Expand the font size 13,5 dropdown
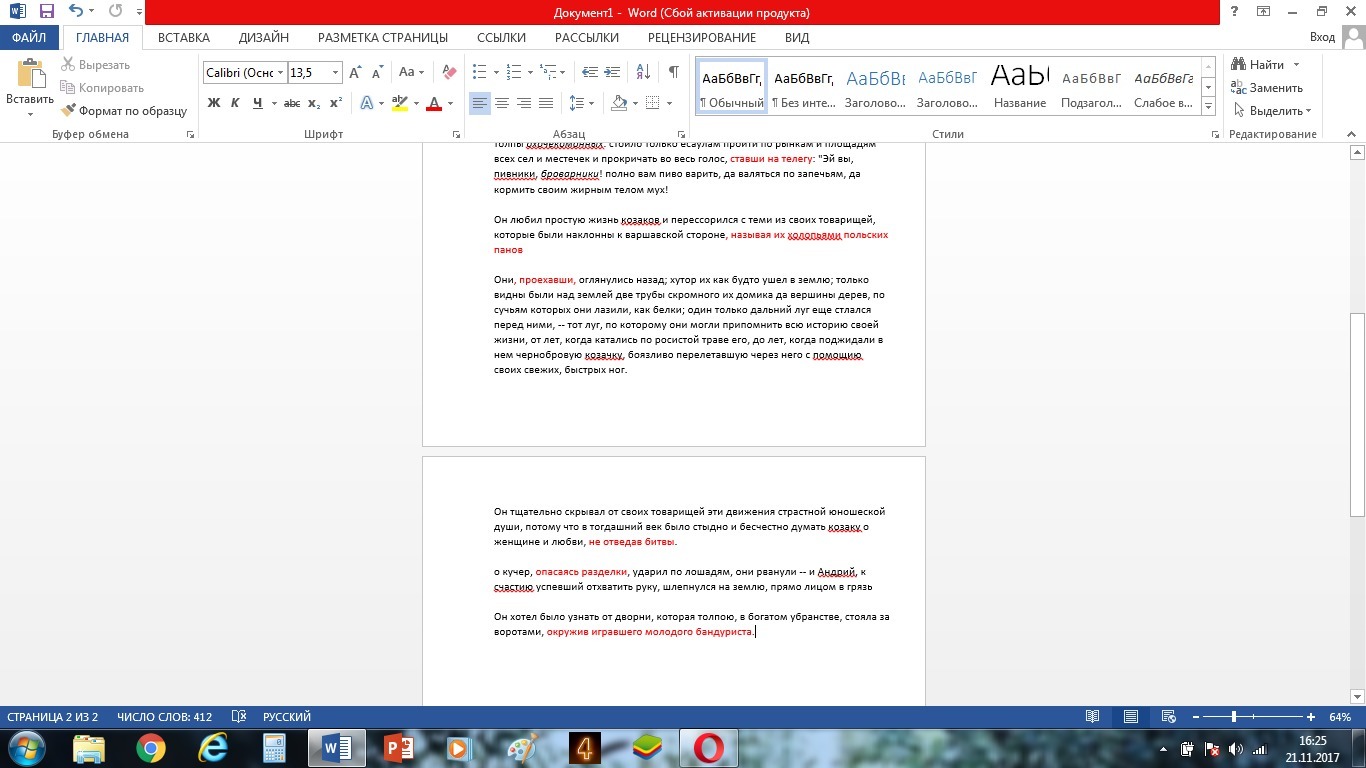This screenshot has height=768, width=1366. point(335,73)
